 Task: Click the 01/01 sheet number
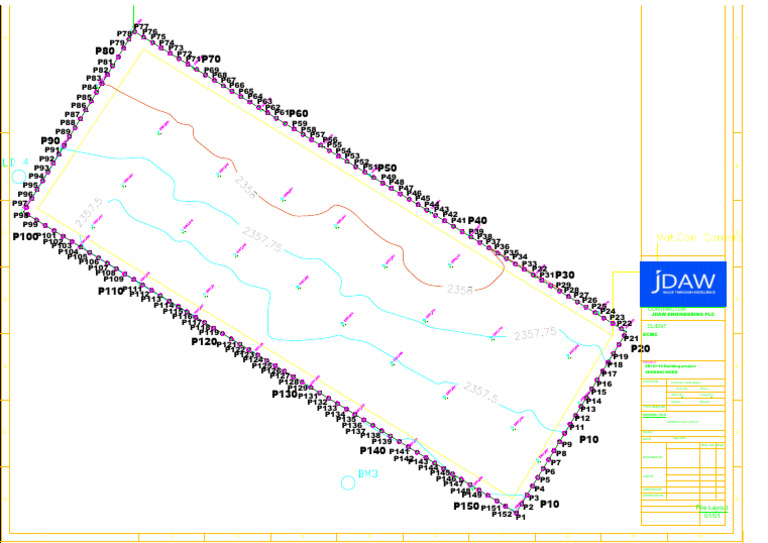[712, 516]
